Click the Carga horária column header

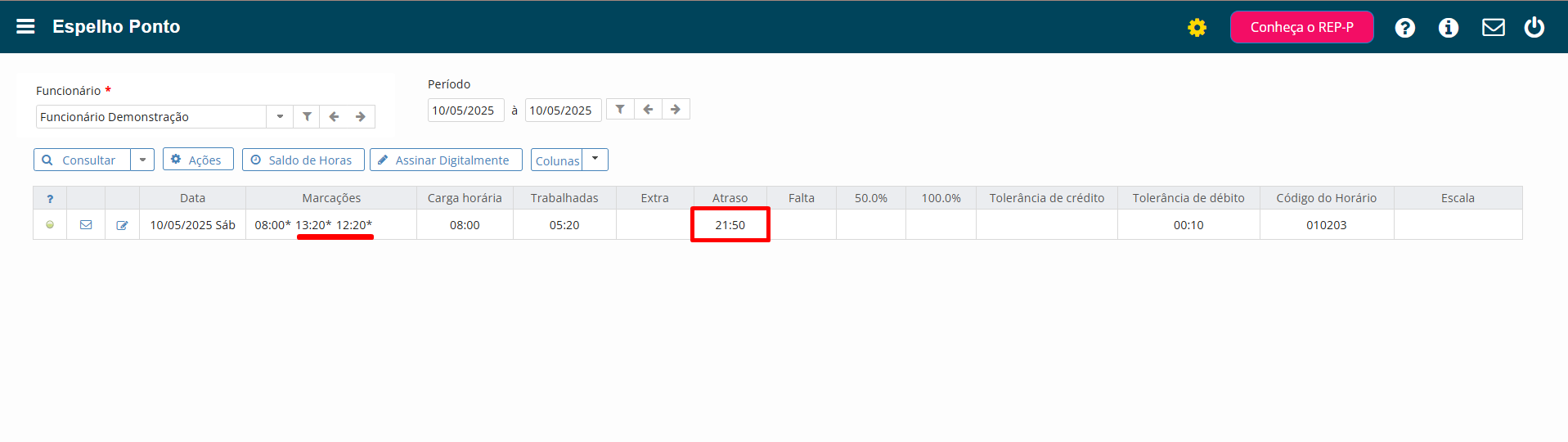(465, 198)
